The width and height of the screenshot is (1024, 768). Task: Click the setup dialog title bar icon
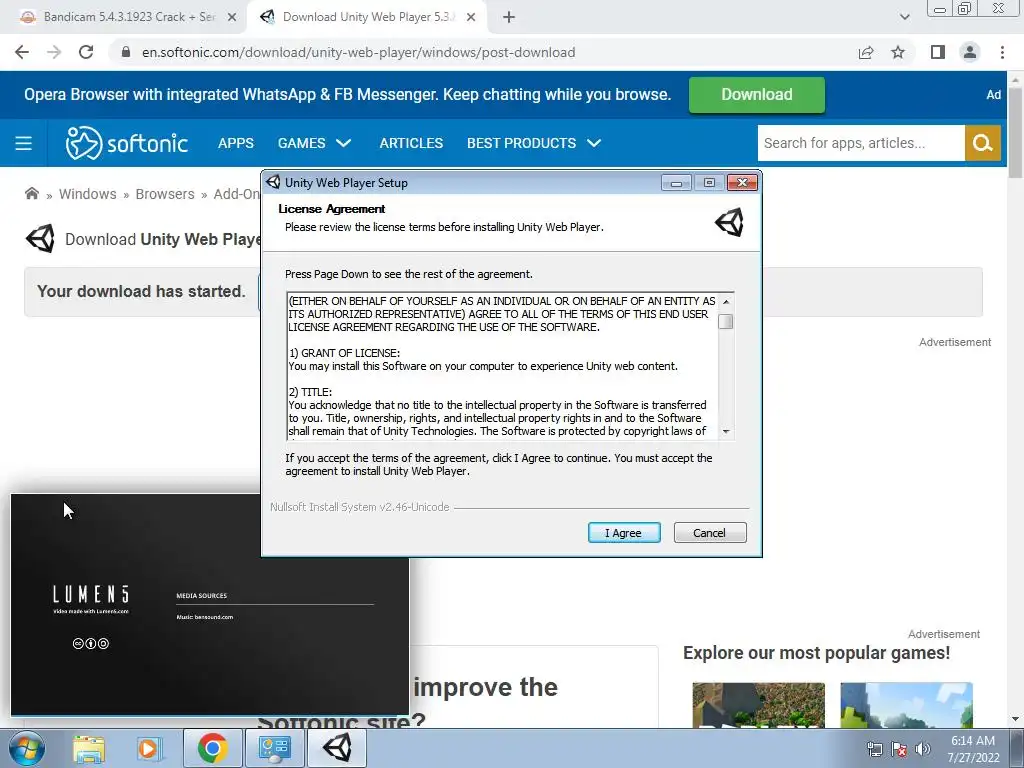[x=273, y=182]
